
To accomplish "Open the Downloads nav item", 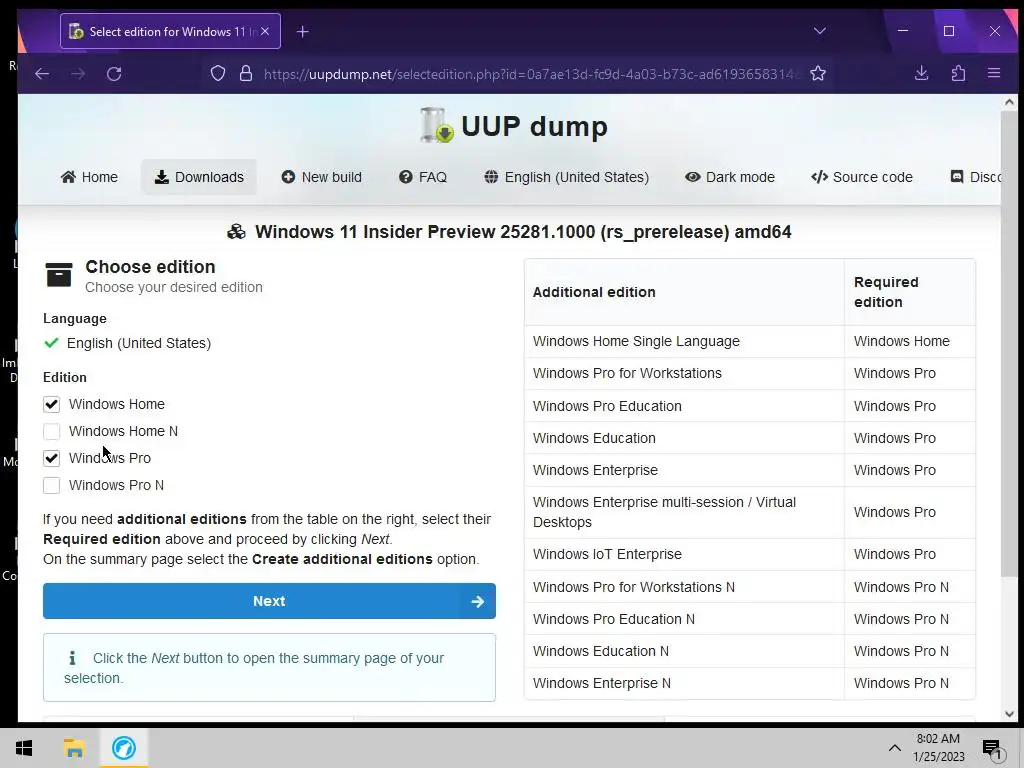I will (199, 177).
